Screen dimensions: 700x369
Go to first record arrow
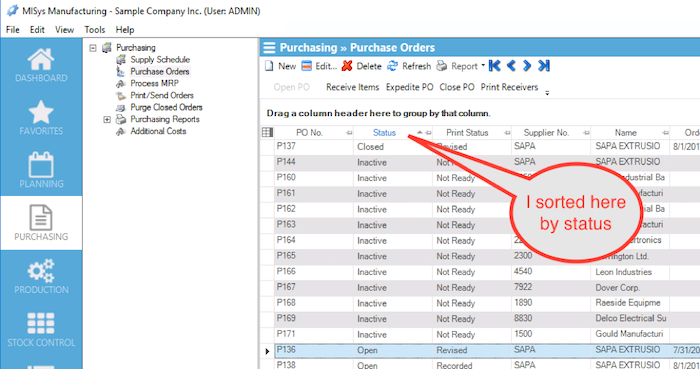coord(495,66)
